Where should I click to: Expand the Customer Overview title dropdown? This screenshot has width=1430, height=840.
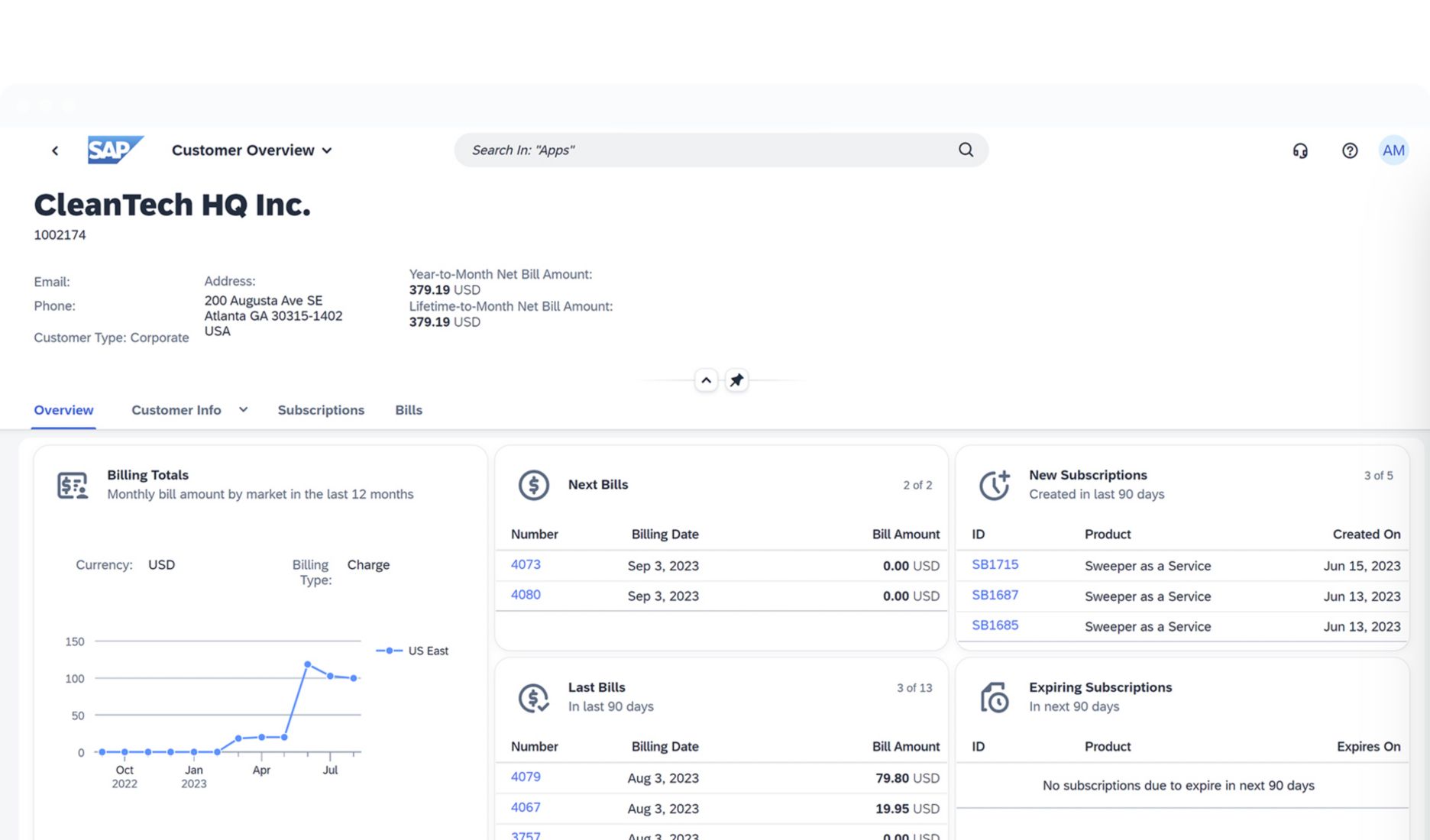pyautogui.click(x=327, y=150)
